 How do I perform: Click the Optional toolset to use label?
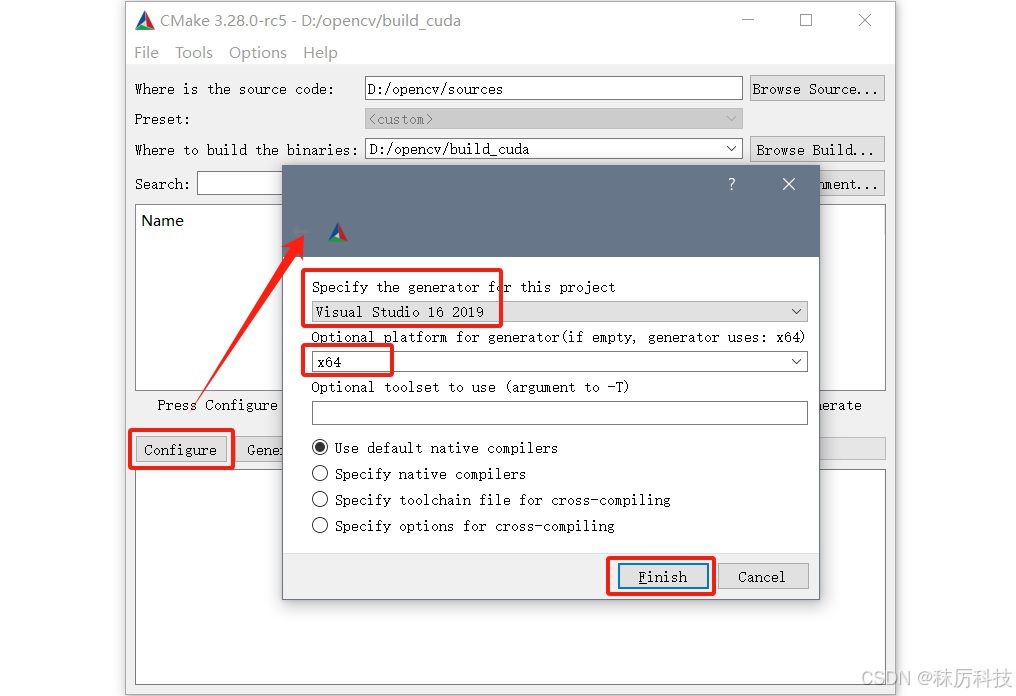coord(470,387)
